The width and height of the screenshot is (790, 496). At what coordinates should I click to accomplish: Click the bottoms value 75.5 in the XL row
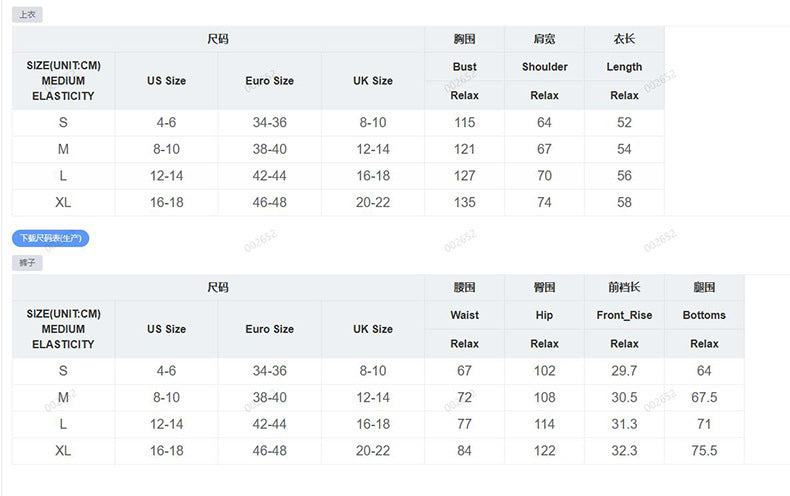point(704,450)
